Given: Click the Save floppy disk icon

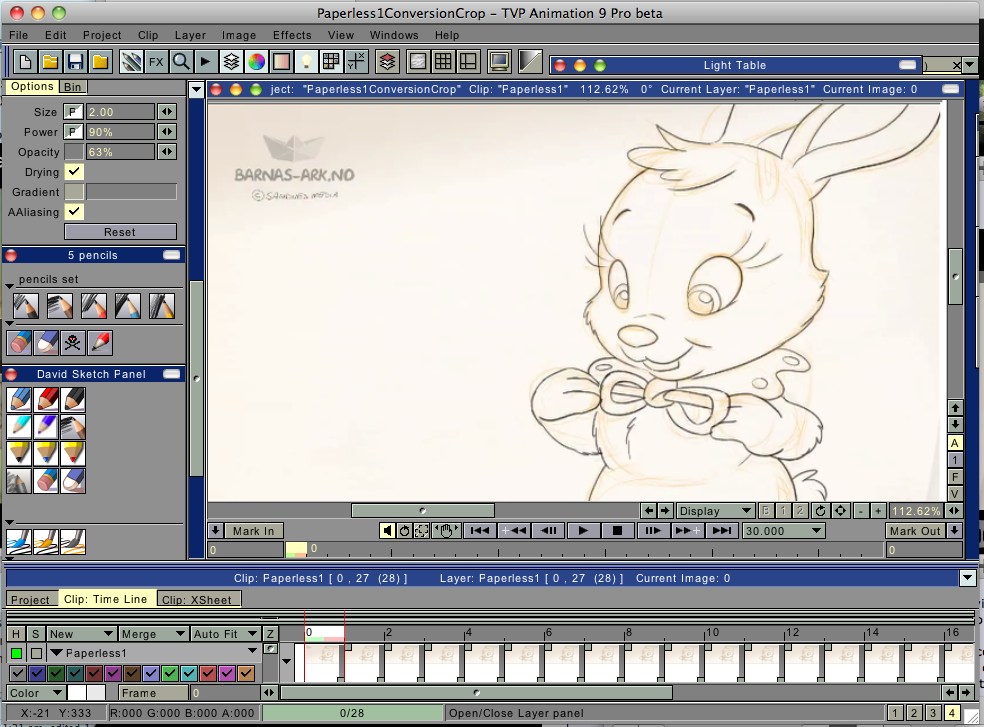Looking at the screenshot, I should tap(75, 62).
